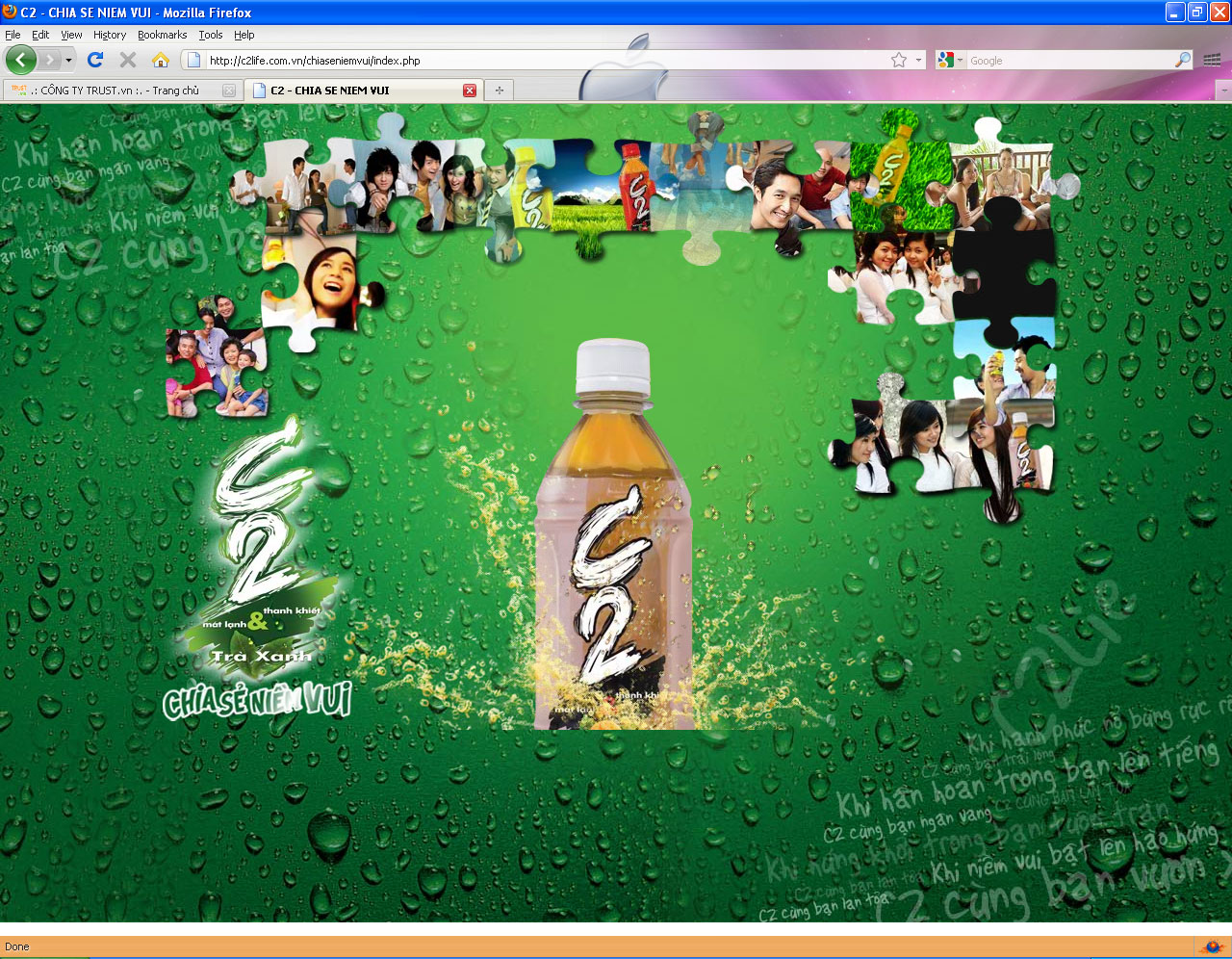This screenshot has height=959, width=1232.
Task: Open the back/forward history dropdown arrow
Action: (68, 60)
